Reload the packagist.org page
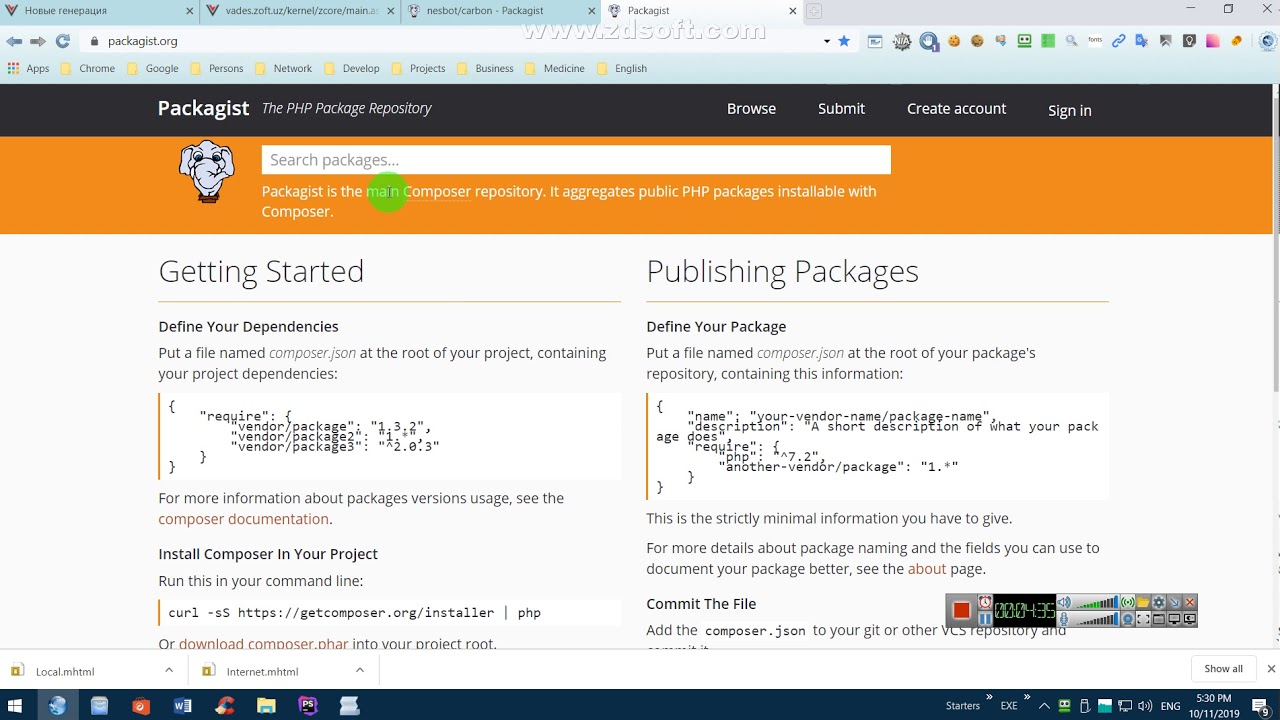Viewport: 1280px width, 720px height. [x=62, y=41]
